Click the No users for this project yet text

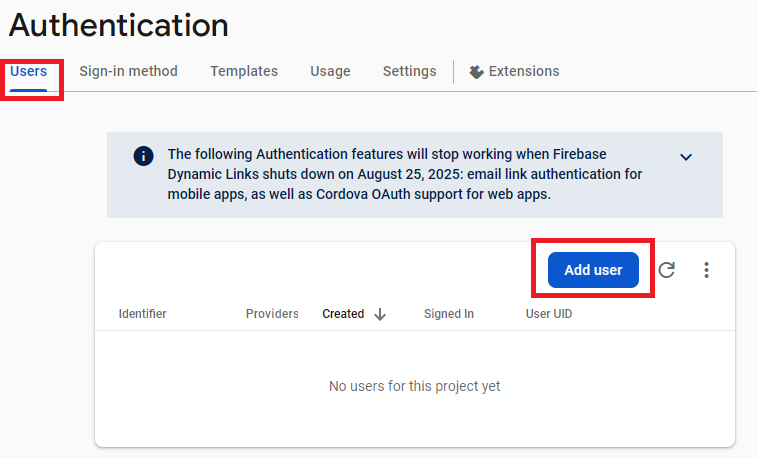[x=415, y=386]
